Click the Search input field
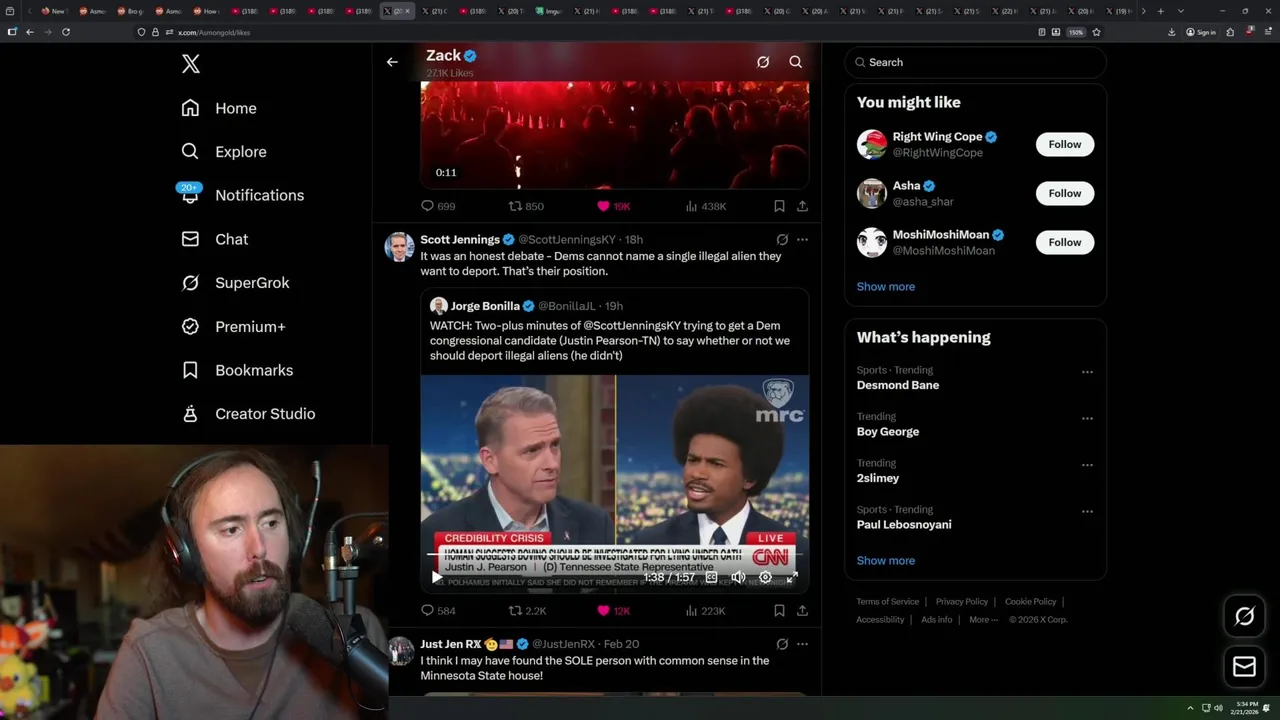This screenshot has height=720, width=1280. (x=975, y=62)
